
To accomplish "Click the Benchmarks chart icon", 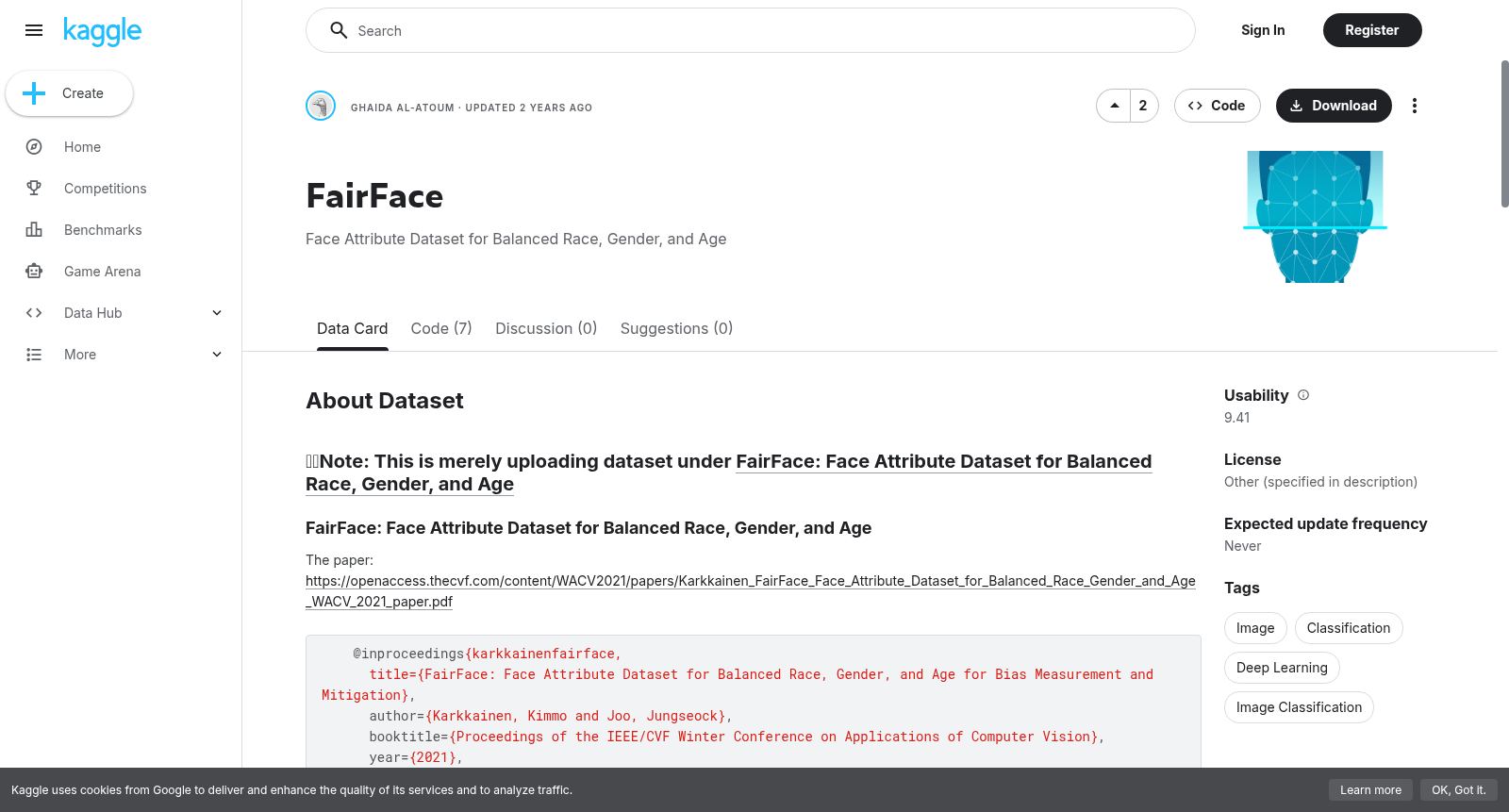I will pos(34,230).
